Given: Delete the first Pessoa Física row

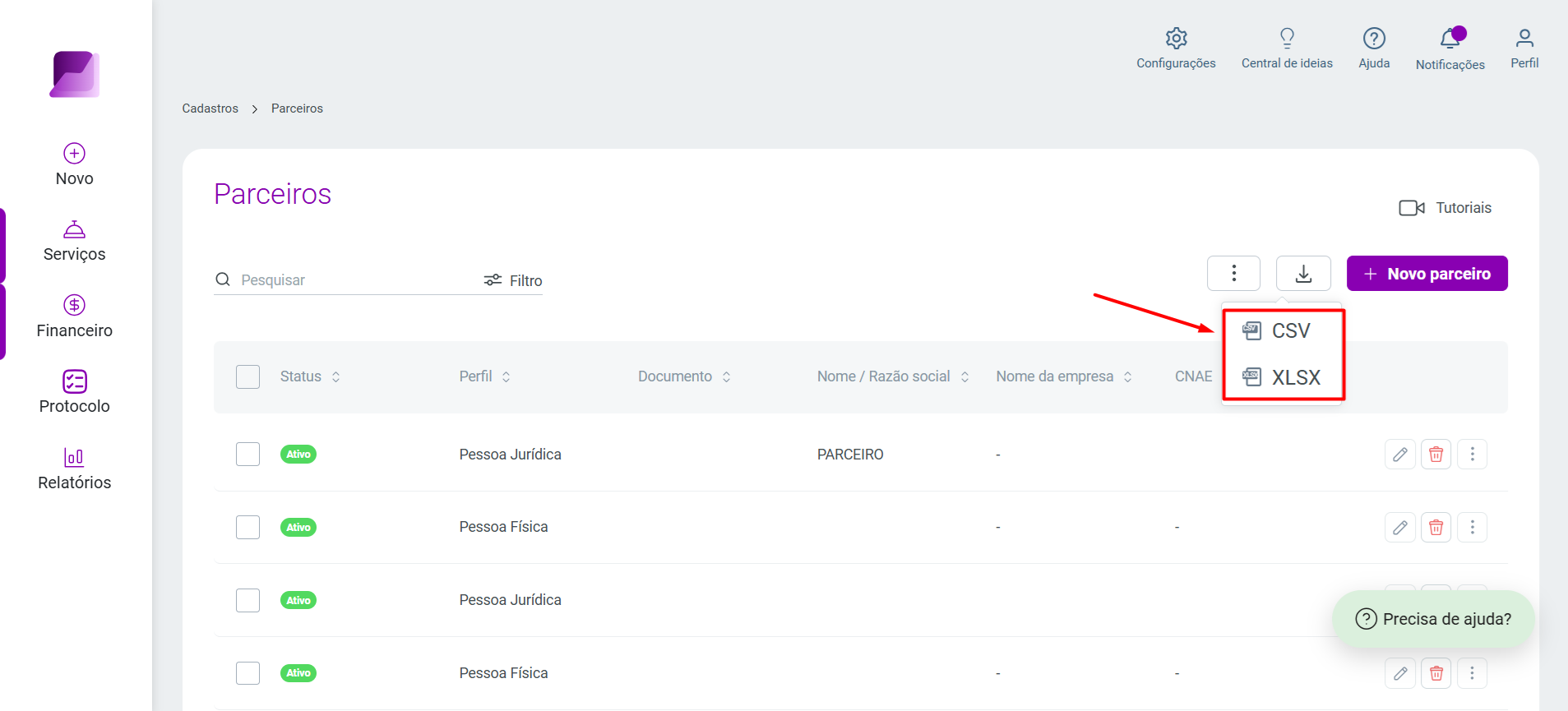Looking at the screenshot, I should (1436, 527).
